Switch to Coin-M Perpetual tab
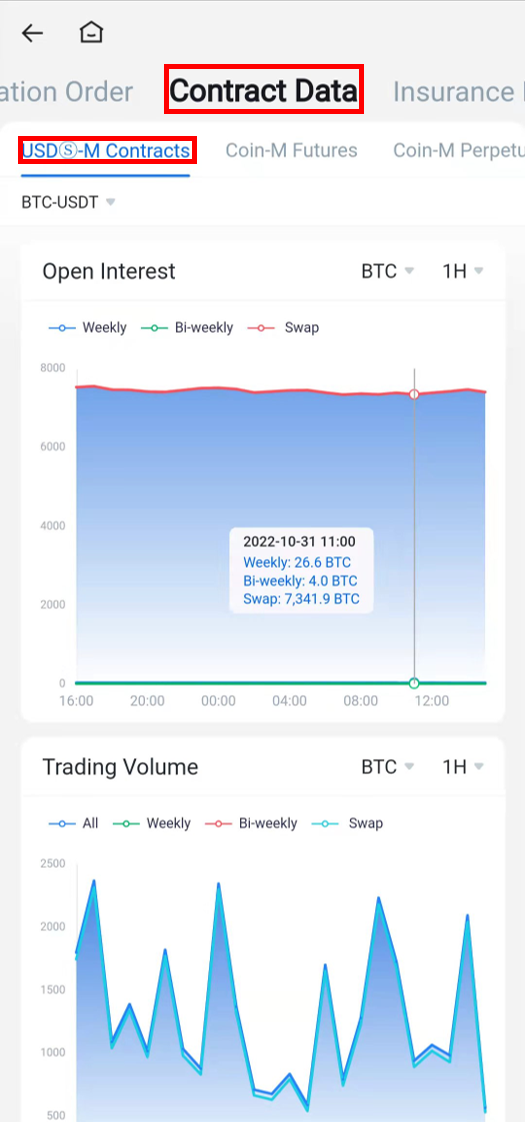 pyautogui.click(x=458, y=150)
